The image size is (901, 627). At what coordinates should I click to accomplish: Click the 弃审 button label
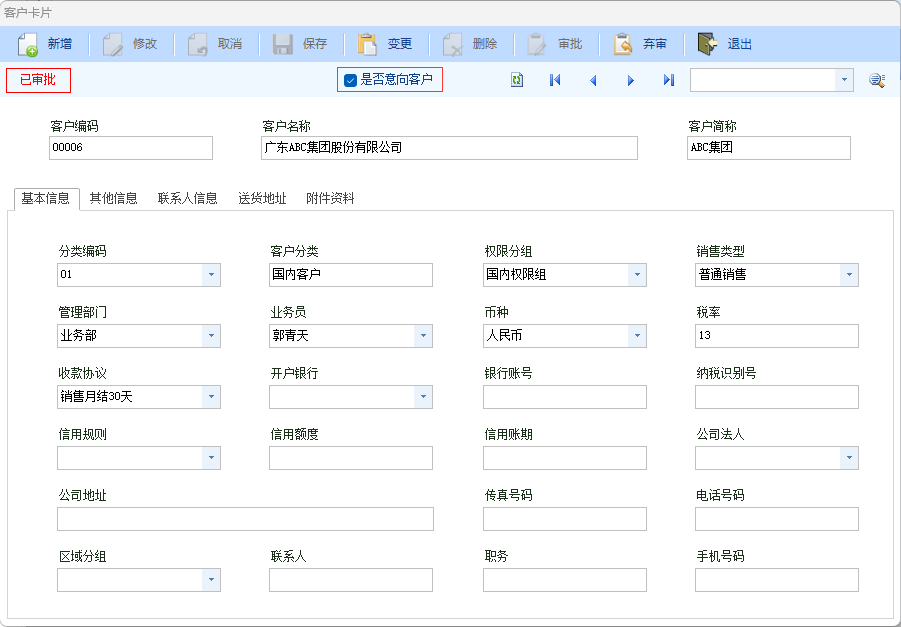click(x=655, y=44)
